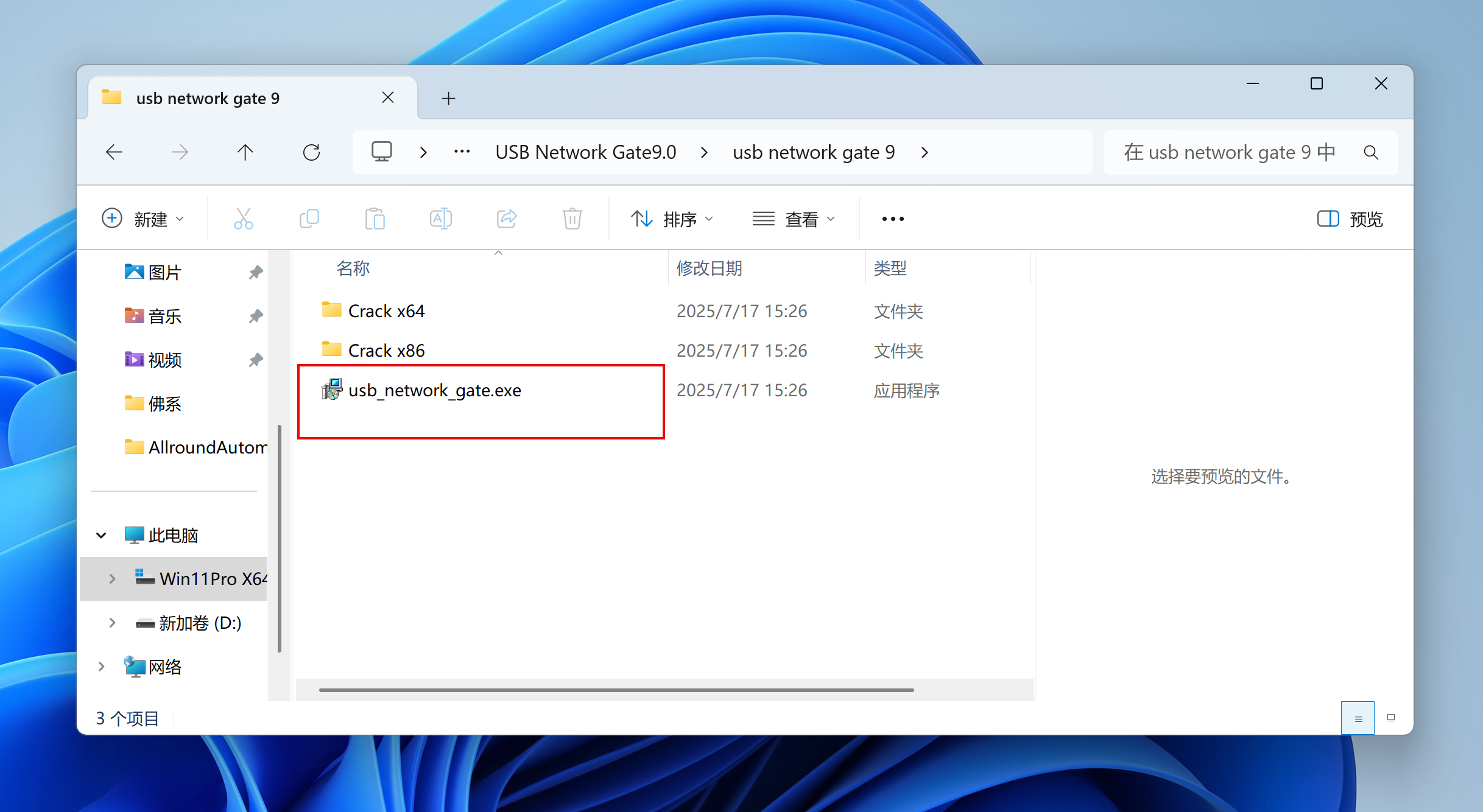Click the Paste clipboard icon
Image resolution: width=1483 pixels, height=812 pixels.
click(375, 219)
